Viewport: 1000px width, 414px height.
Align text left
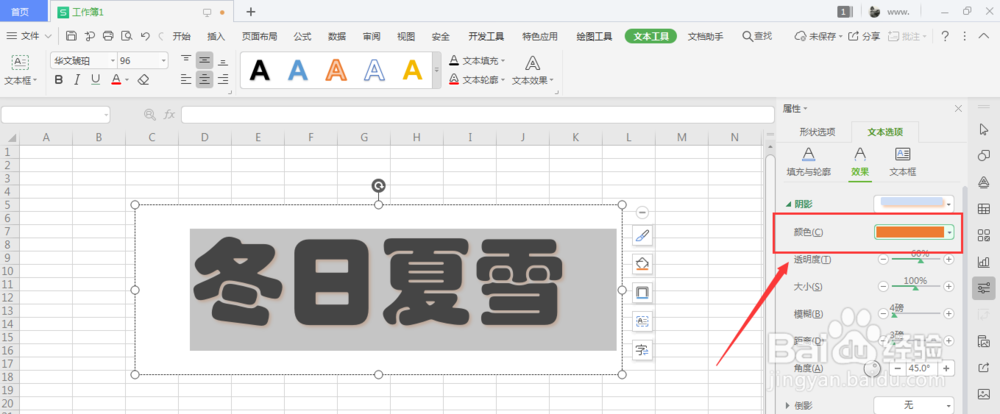point(186,79)
